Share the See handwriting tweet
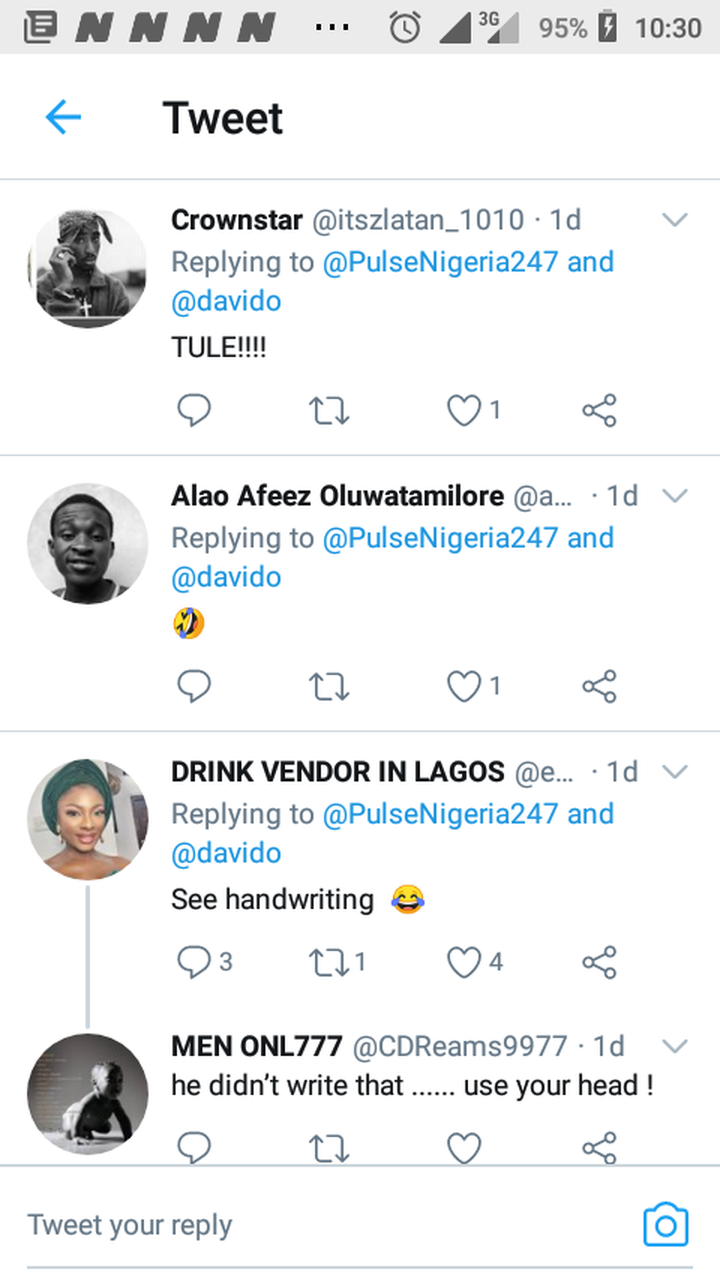Image resolution: width=720 pixels, height=1281 pixels. 599,962
